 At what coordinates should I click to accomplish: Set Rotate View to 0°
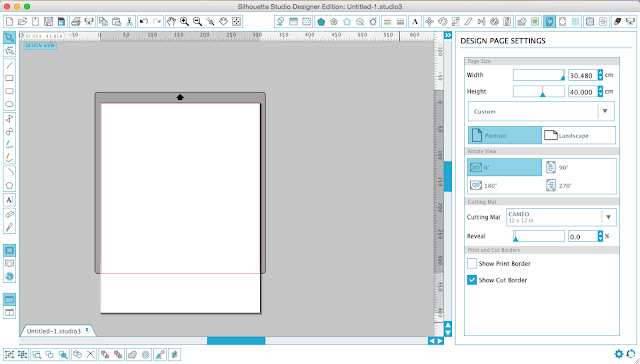tap(504, 167)
